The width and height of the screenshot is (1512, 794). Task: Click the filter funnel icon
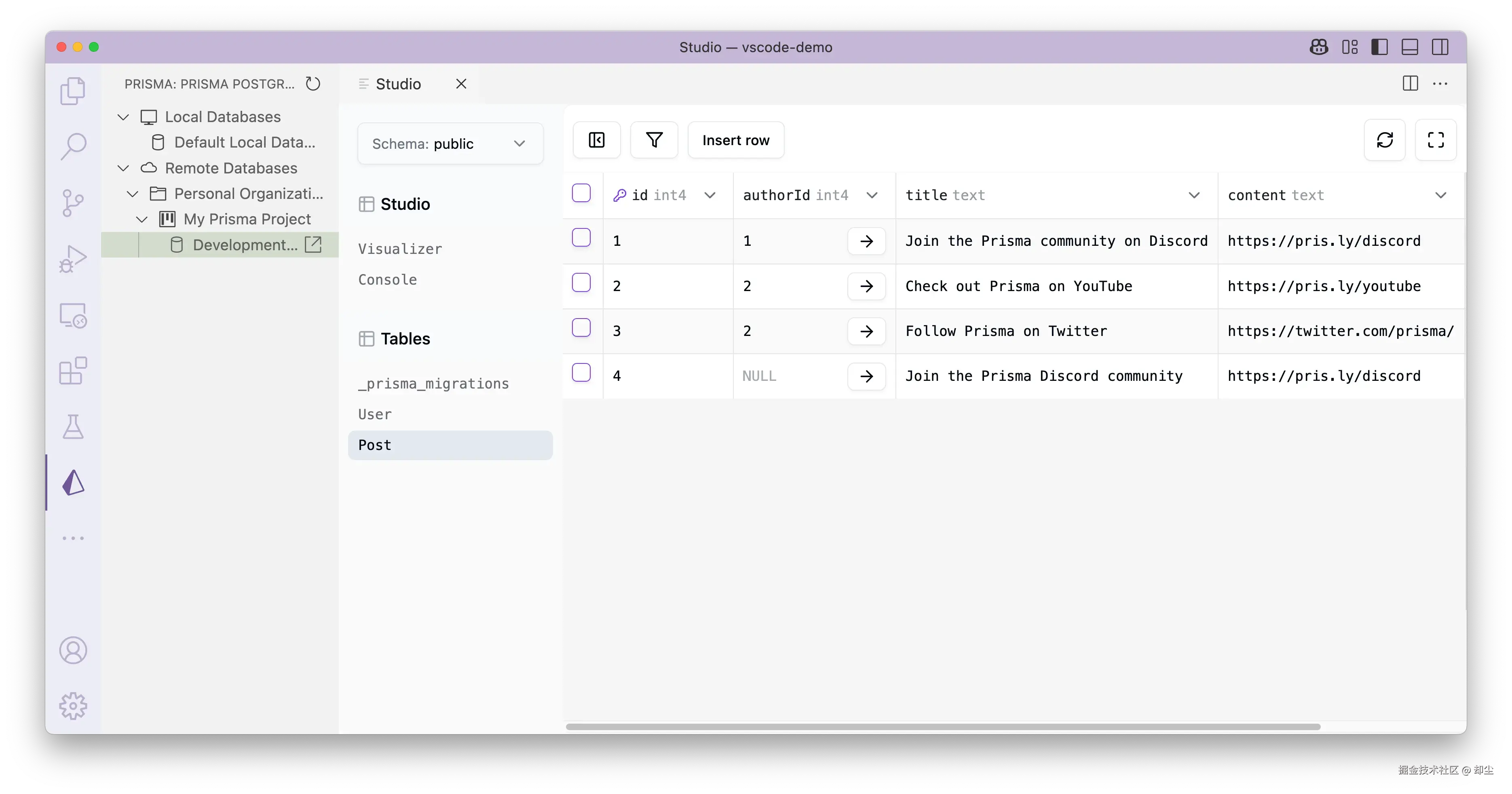(654, 140)
